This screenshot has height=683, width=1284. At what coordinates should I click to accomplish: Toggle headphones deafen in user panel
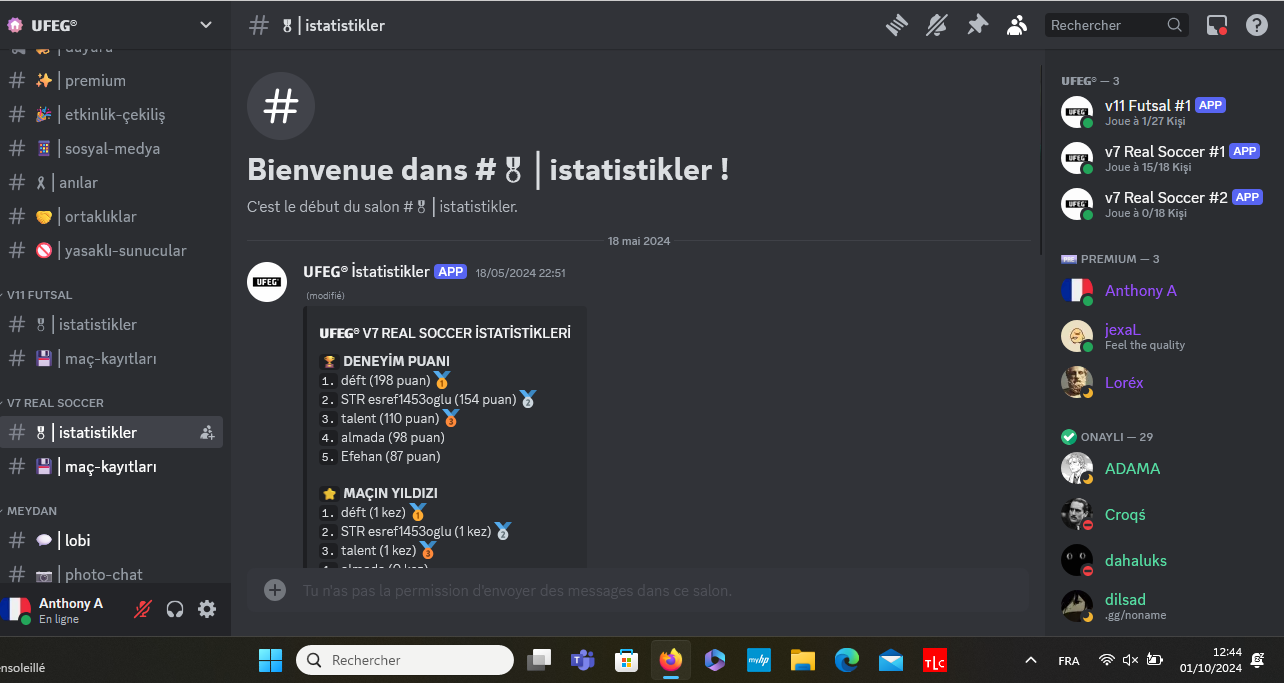[x=175, y=609]
